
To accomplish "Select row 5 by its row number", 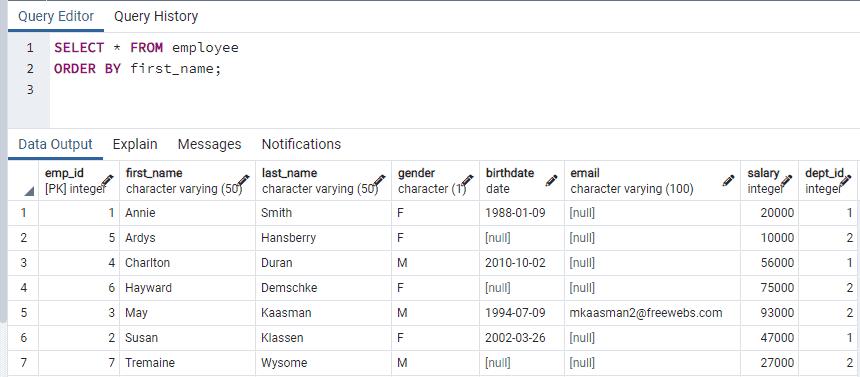I will (x=23, y=313).
